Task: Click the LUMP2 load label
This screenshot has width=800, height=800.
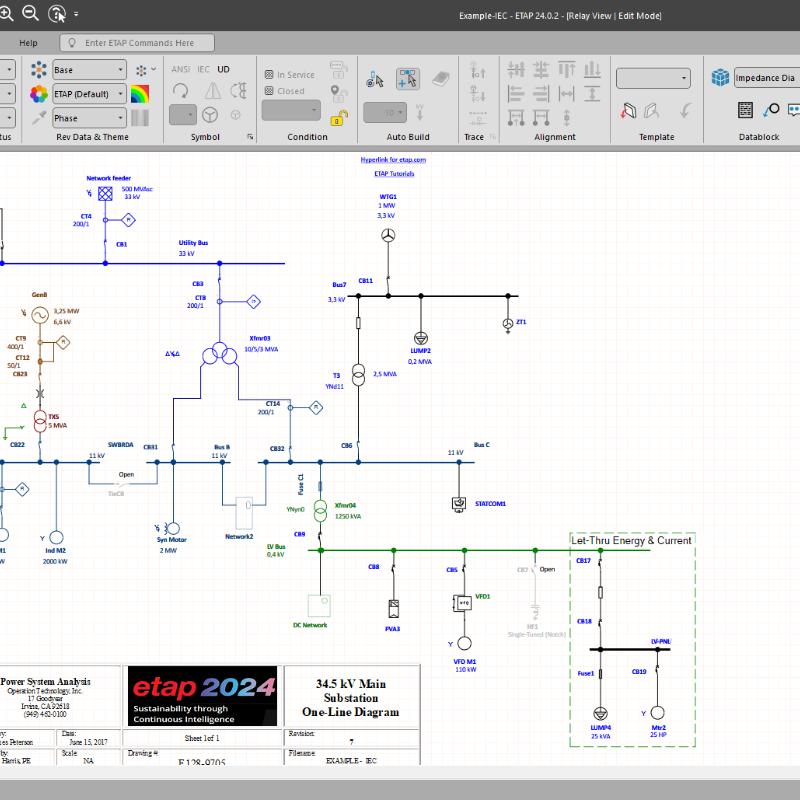Action: tap(420, 351)
